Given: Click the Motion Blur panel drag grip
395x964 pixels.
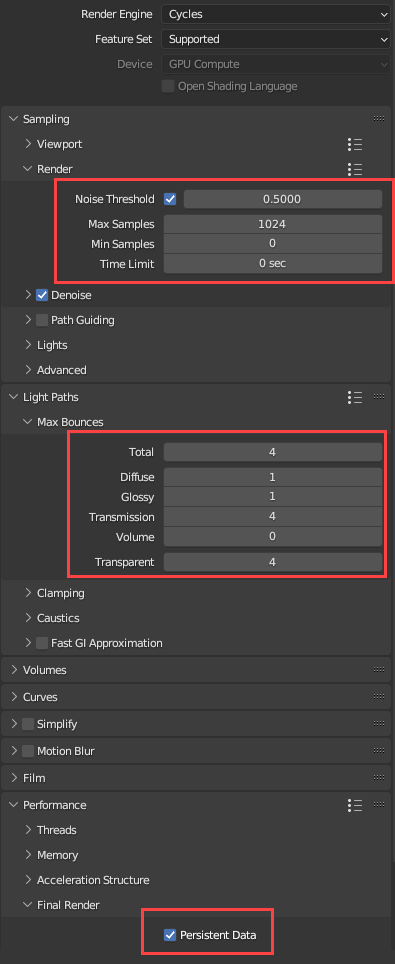Looking at the screenshot, I should pyautogui.click(x=379, y=751).
